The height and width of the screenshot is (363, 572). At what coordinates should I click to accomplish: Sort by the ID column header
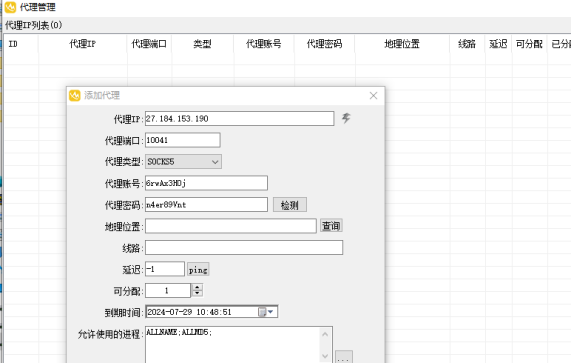tap(21, 45)
